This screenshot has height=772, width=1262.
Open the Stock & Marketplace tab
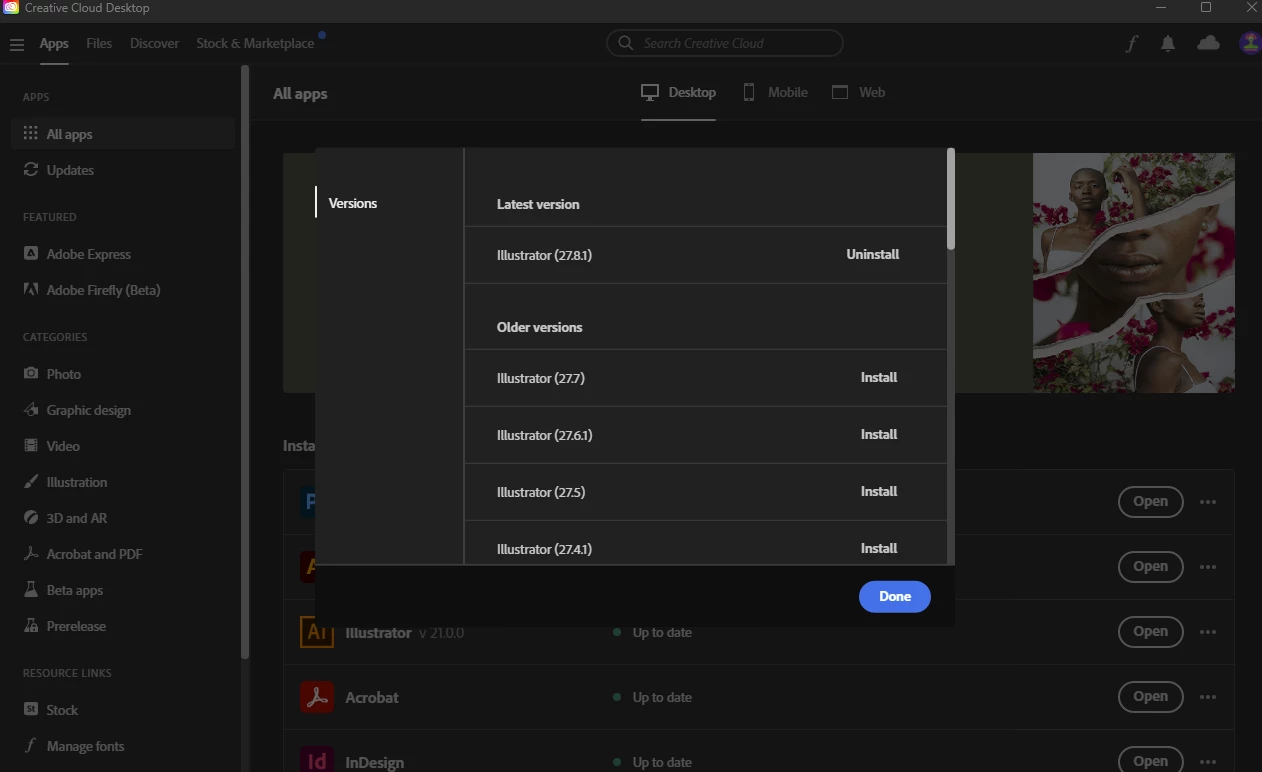[255, 43]
